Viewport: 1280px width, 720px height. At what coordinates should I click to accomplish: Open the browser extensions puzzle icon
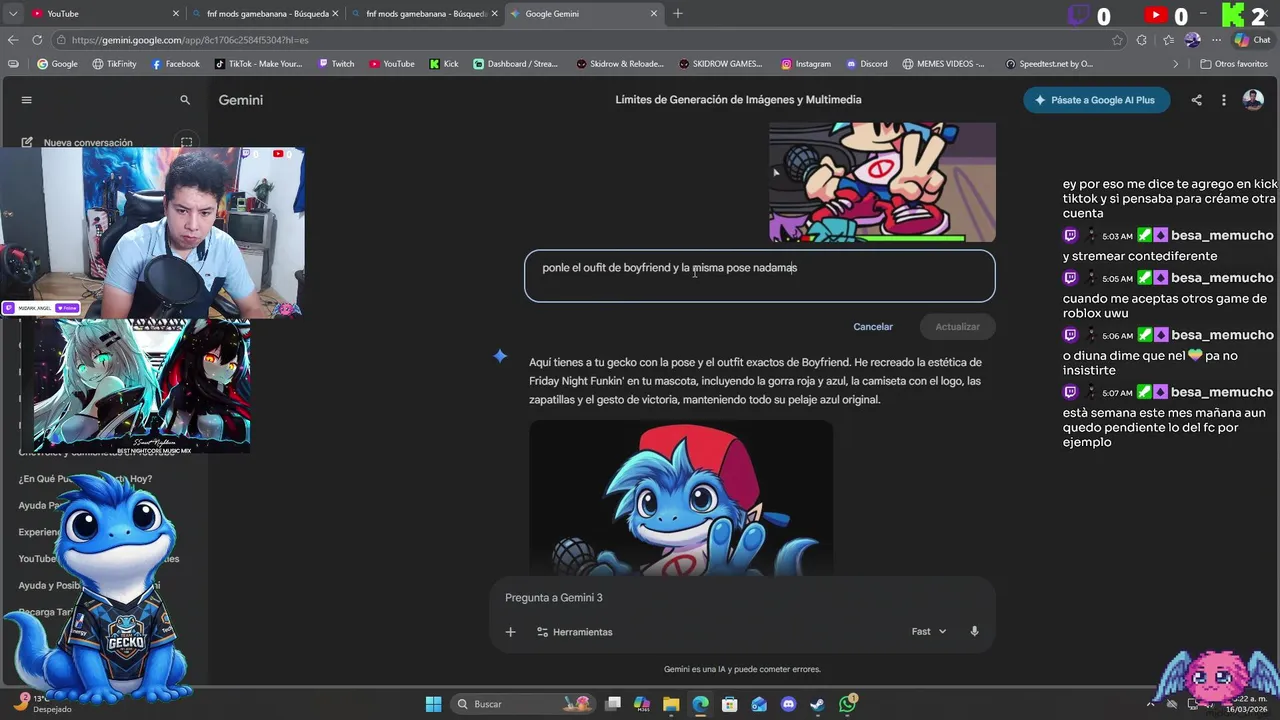click(1142, 40)
